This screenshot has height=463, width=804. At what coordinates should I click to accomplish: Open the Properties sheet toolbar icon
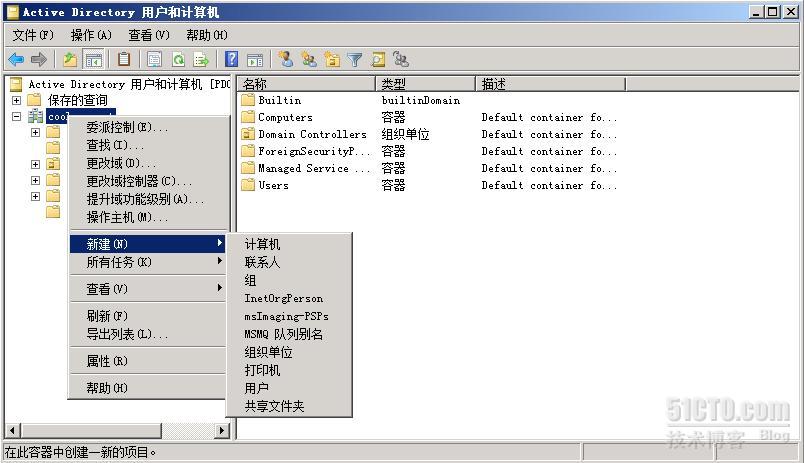pos(154,59)
